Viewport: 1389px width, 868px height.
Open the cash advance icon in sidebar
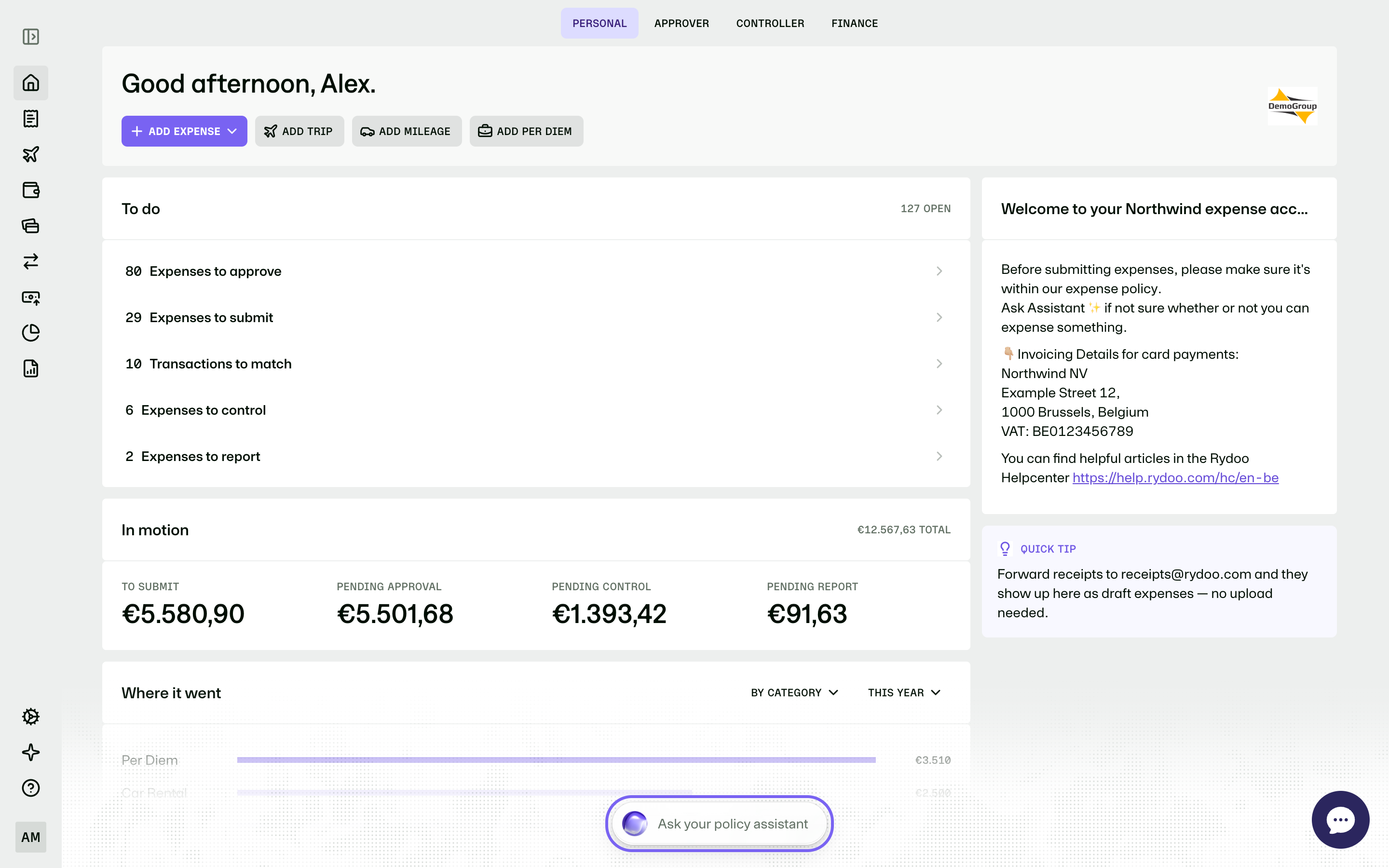(31, 298)
